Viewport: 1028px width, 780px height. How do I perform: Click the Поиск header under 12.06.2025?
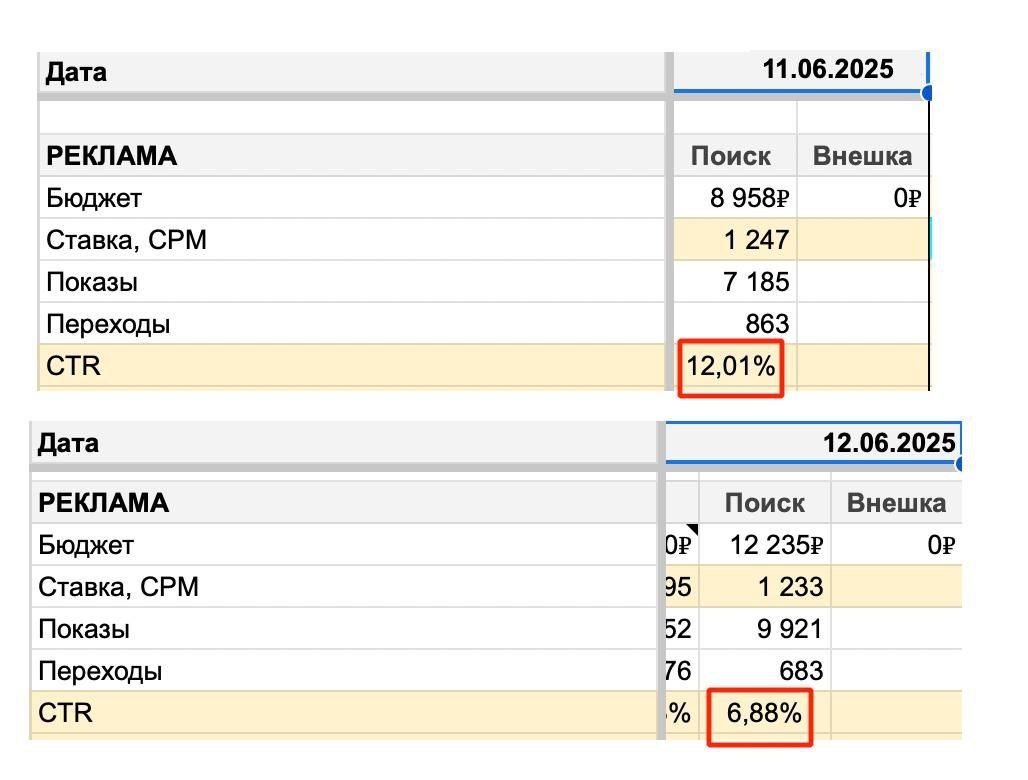coord(765,503)
